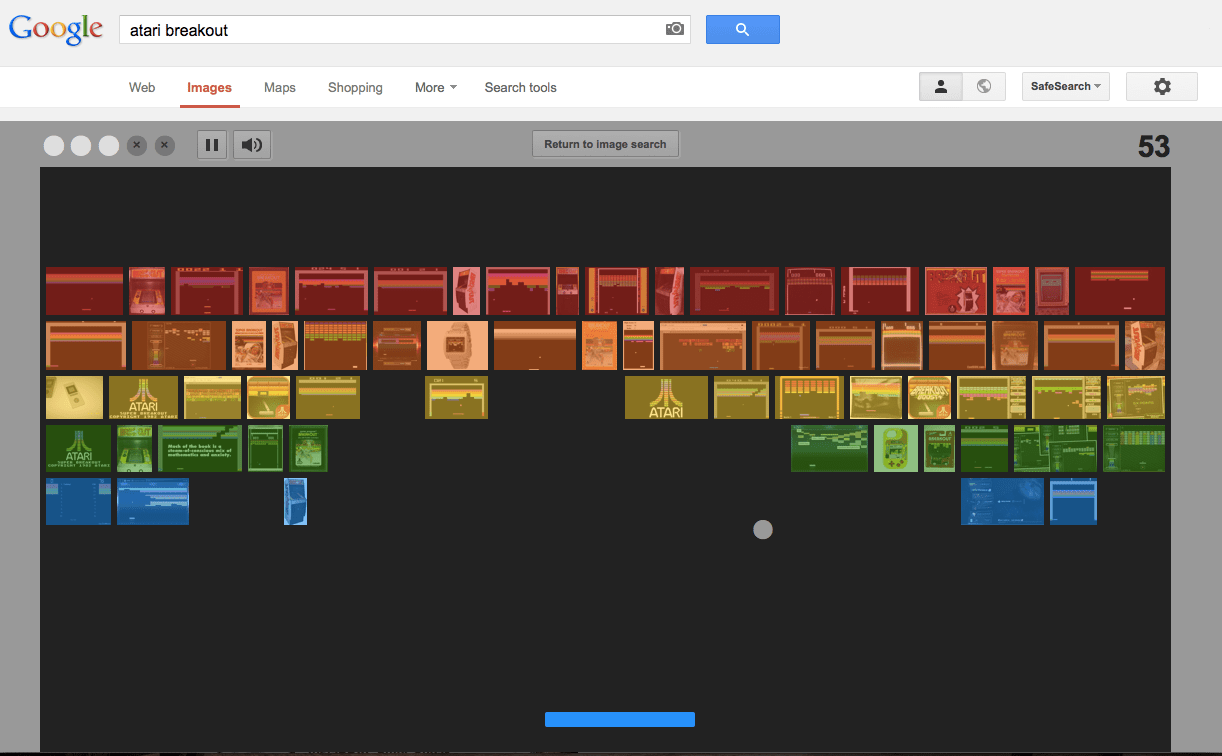Pause the Breakout game
Screen dimensions: 1222x756
[x=212, y=145]
